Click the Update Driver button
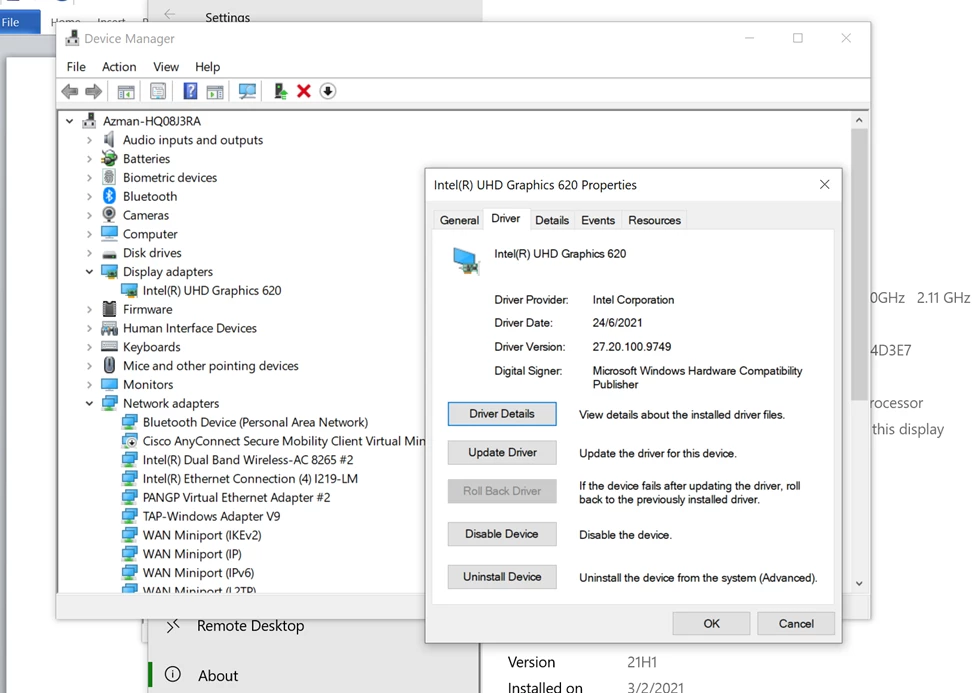The width and height of the screenshot is (975, 693). (x=502, y=452)
